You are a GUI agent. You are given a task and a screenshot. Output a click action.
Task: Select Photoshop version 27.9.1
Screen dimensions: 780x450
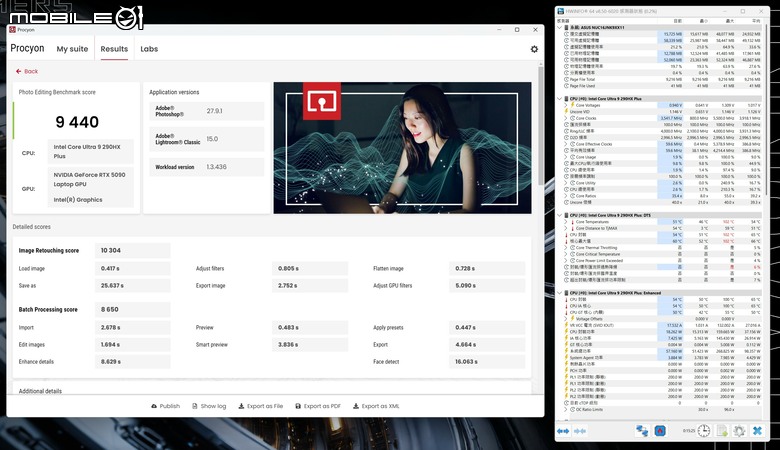click(214, 111)
